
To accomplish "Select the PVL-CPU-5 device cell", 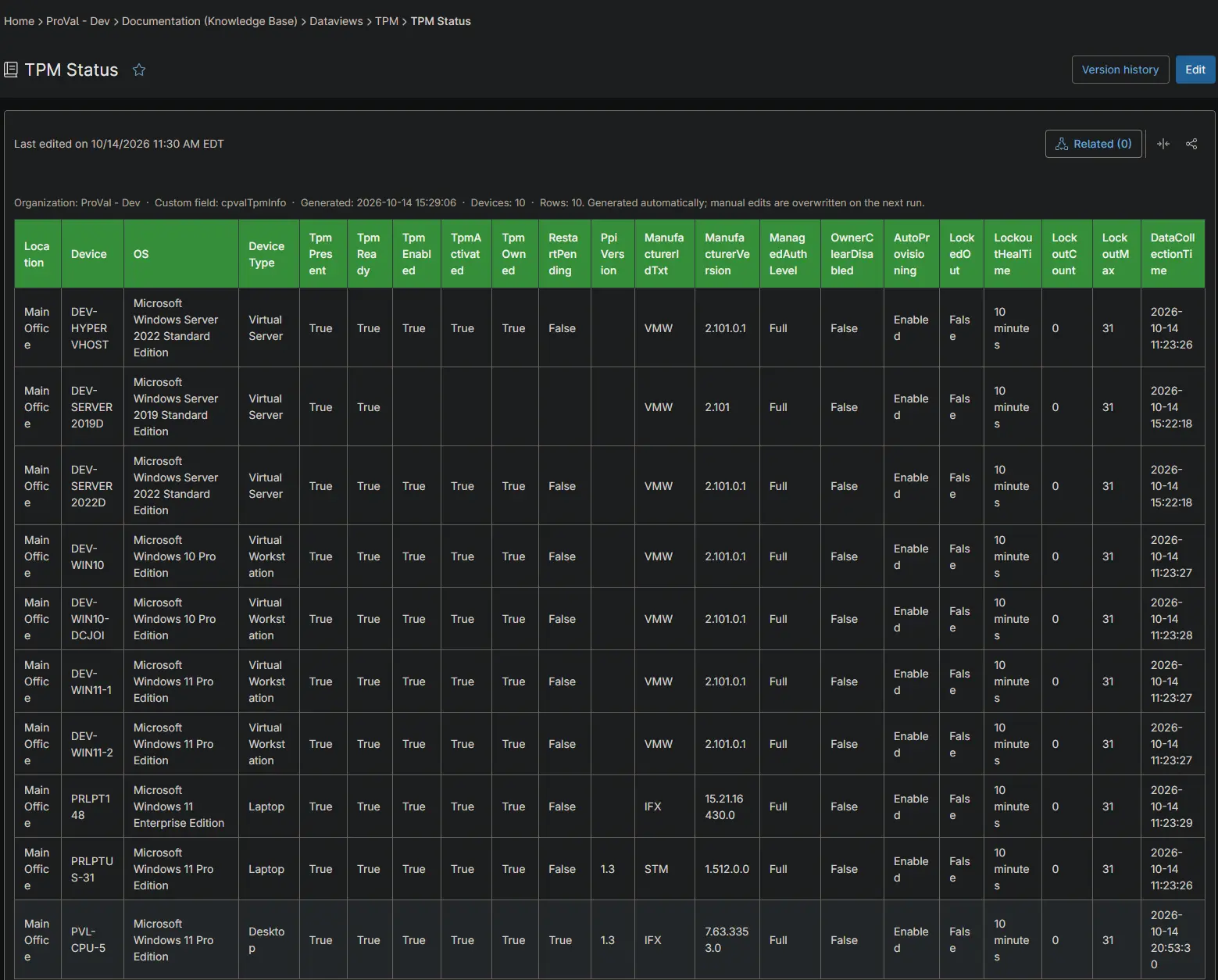I will point(92,940).
